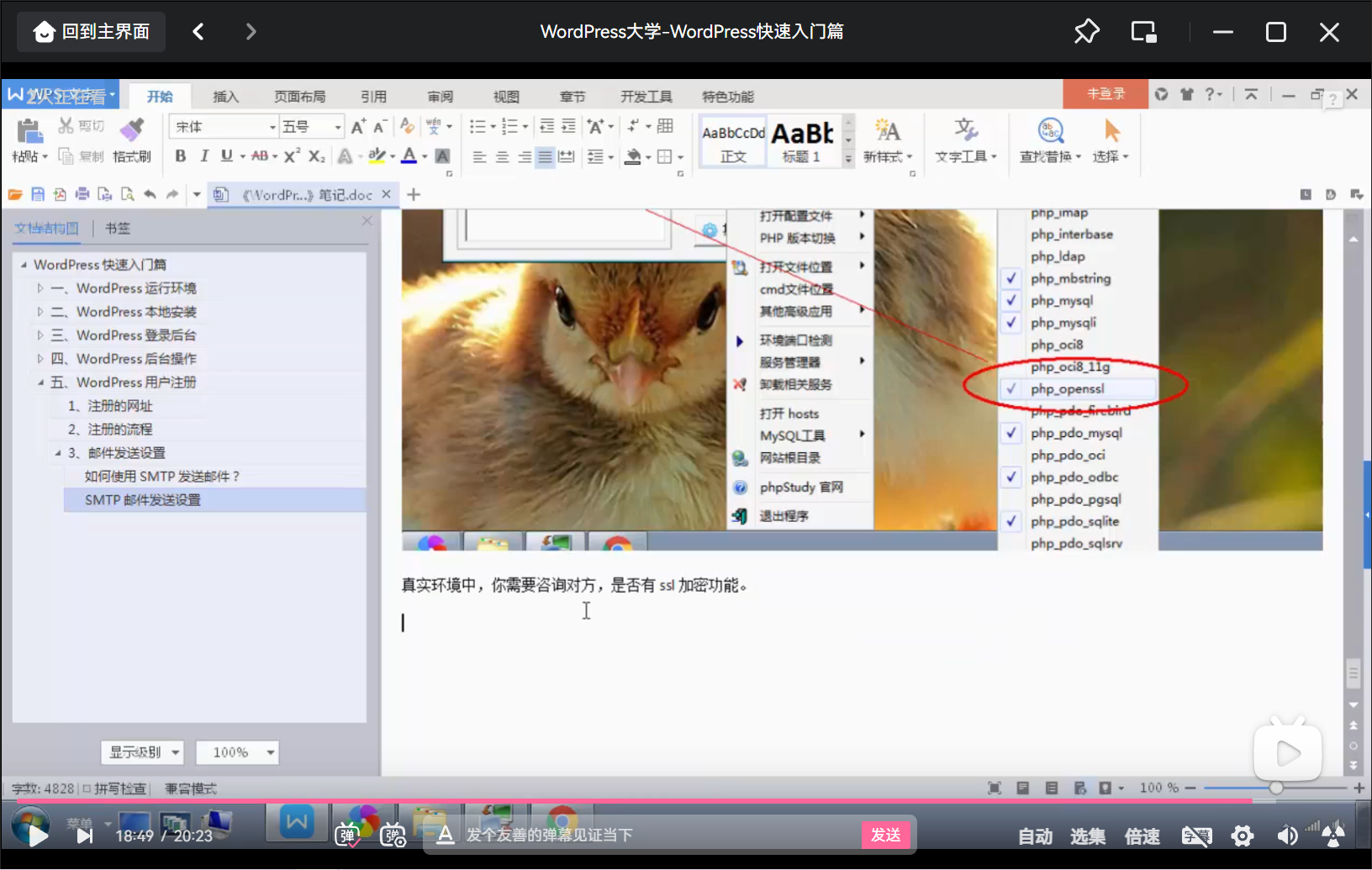Switch to the 审阅 ribbon tab

pos(440,97)
